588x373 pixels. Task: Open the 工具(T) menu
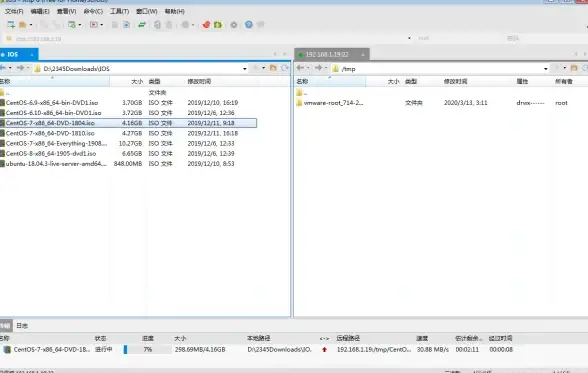pyautogui.click(x=119, y=12)
